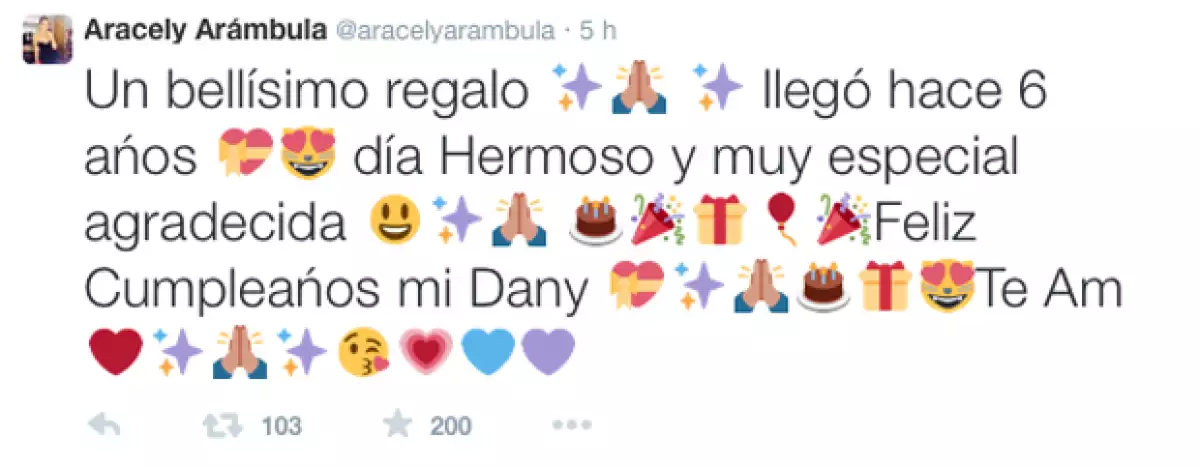Click the pink growing heart emoji
1200x466 pixels.
point(427,353)
